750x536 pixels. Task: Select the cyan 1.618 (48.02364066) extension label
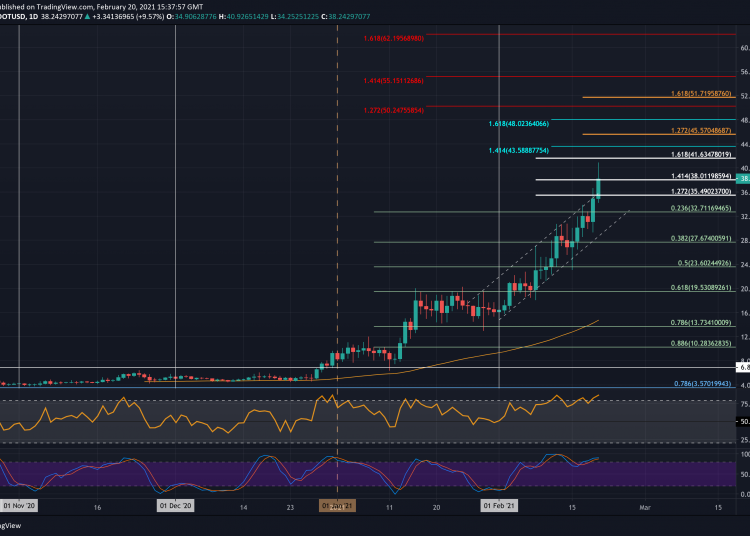[x=519, y=123]
